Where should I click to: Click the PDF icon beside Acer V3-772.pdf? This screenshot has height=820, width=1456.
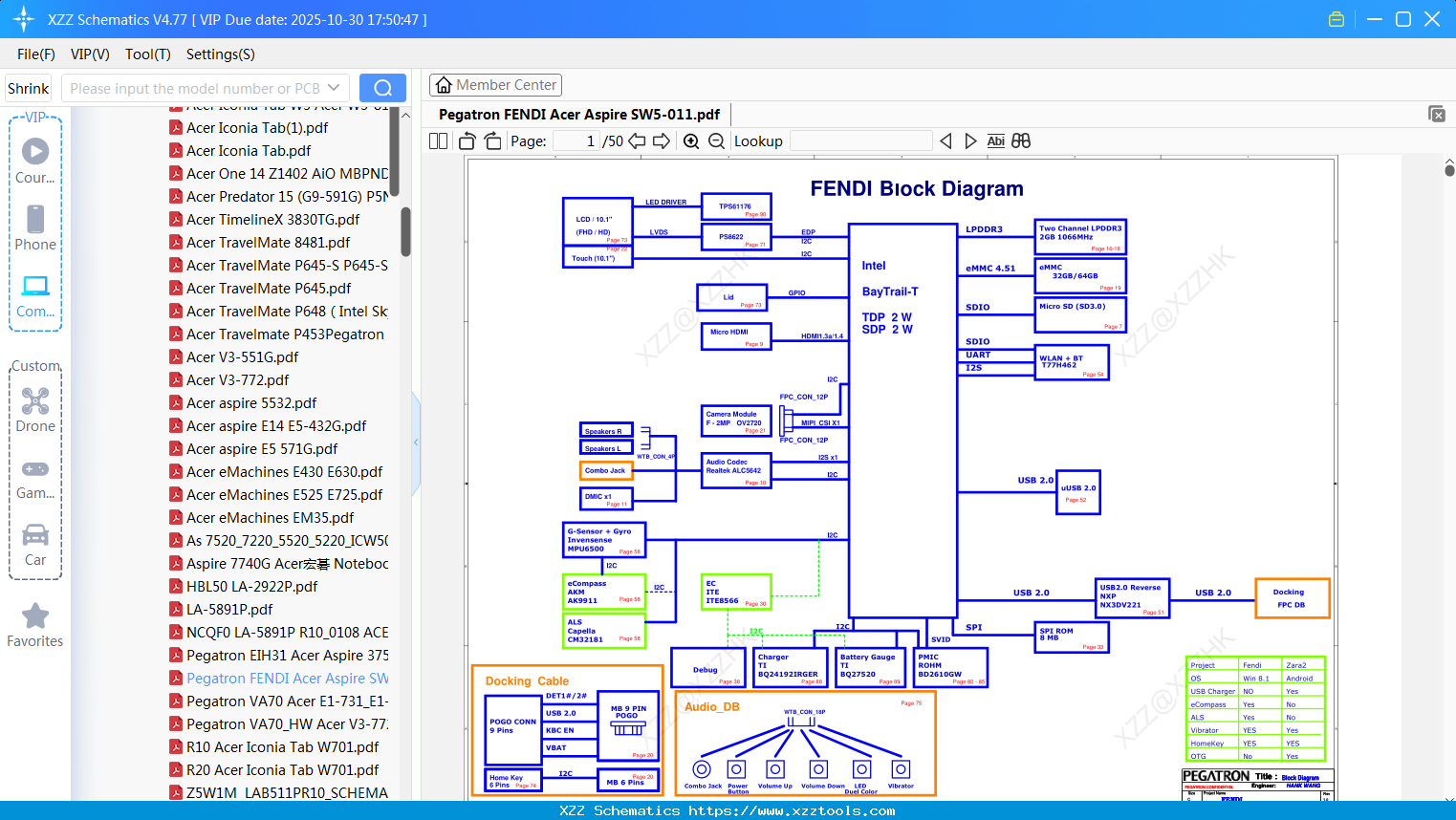point(176,380)
